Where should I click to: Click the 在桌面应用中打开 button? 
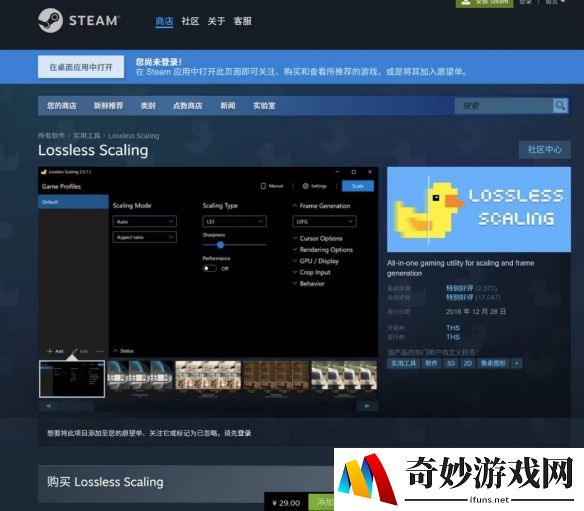(x=81, y=67)
